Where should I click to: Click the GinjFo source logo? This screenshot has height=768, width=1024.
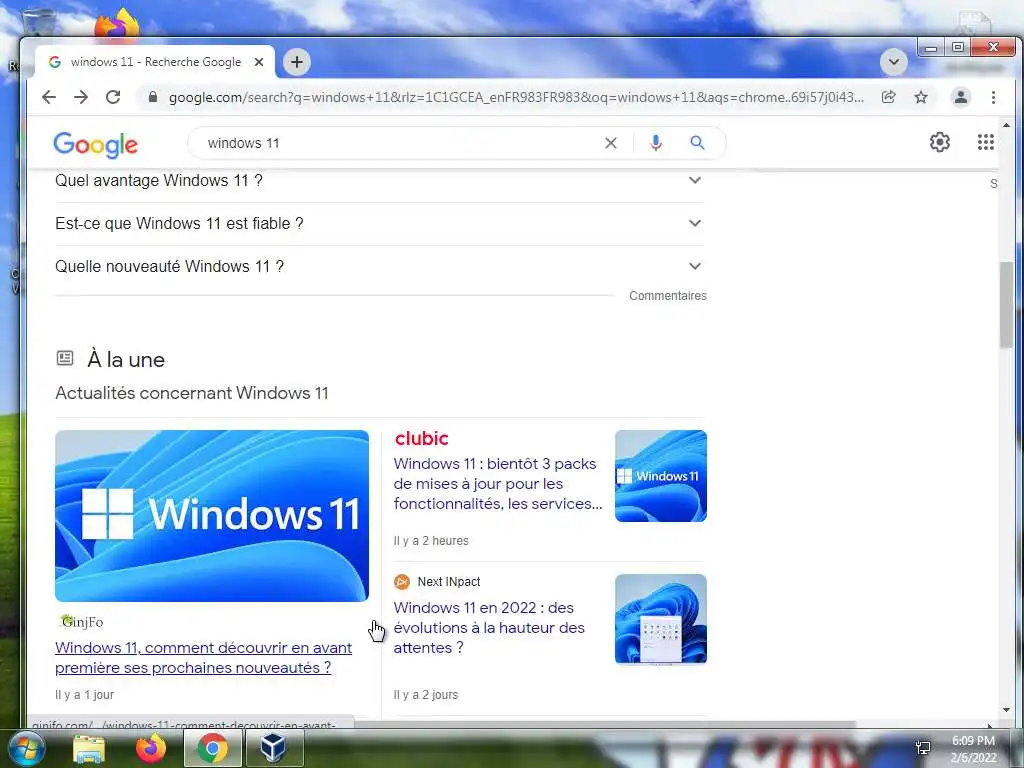pyautogui.click(x=82, y=622)
